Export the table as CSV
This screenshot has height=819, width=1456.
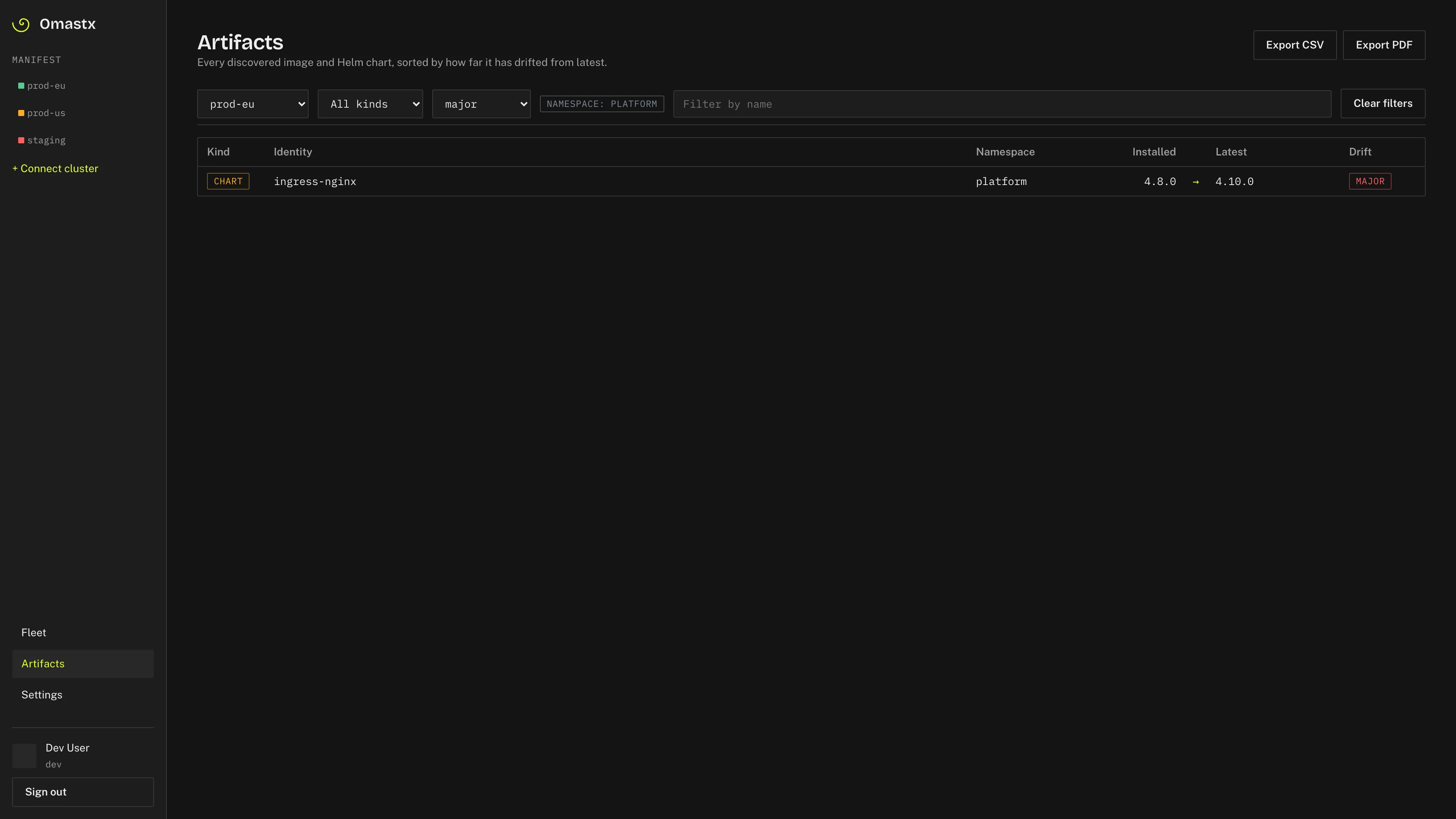click(1294, 45)
